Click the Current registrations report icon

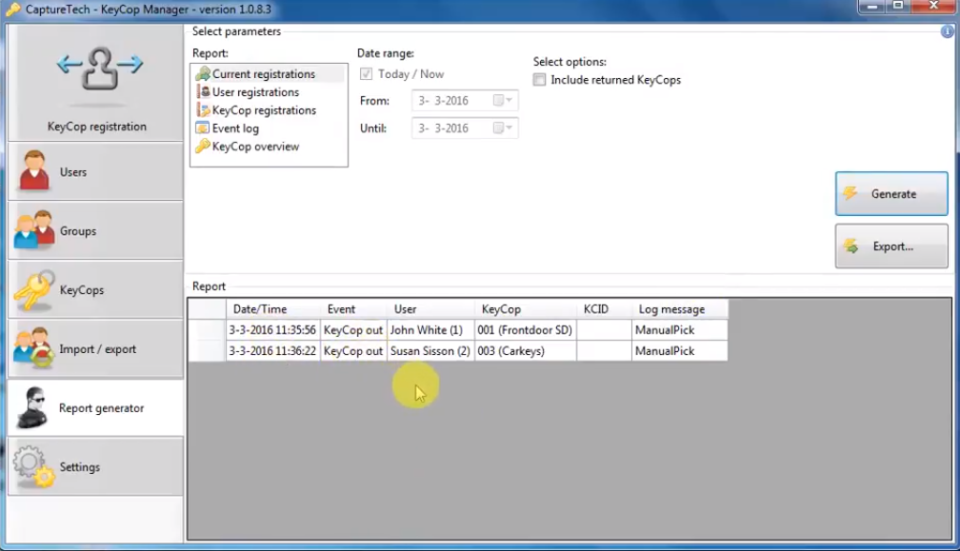click(x=203, y=74)
